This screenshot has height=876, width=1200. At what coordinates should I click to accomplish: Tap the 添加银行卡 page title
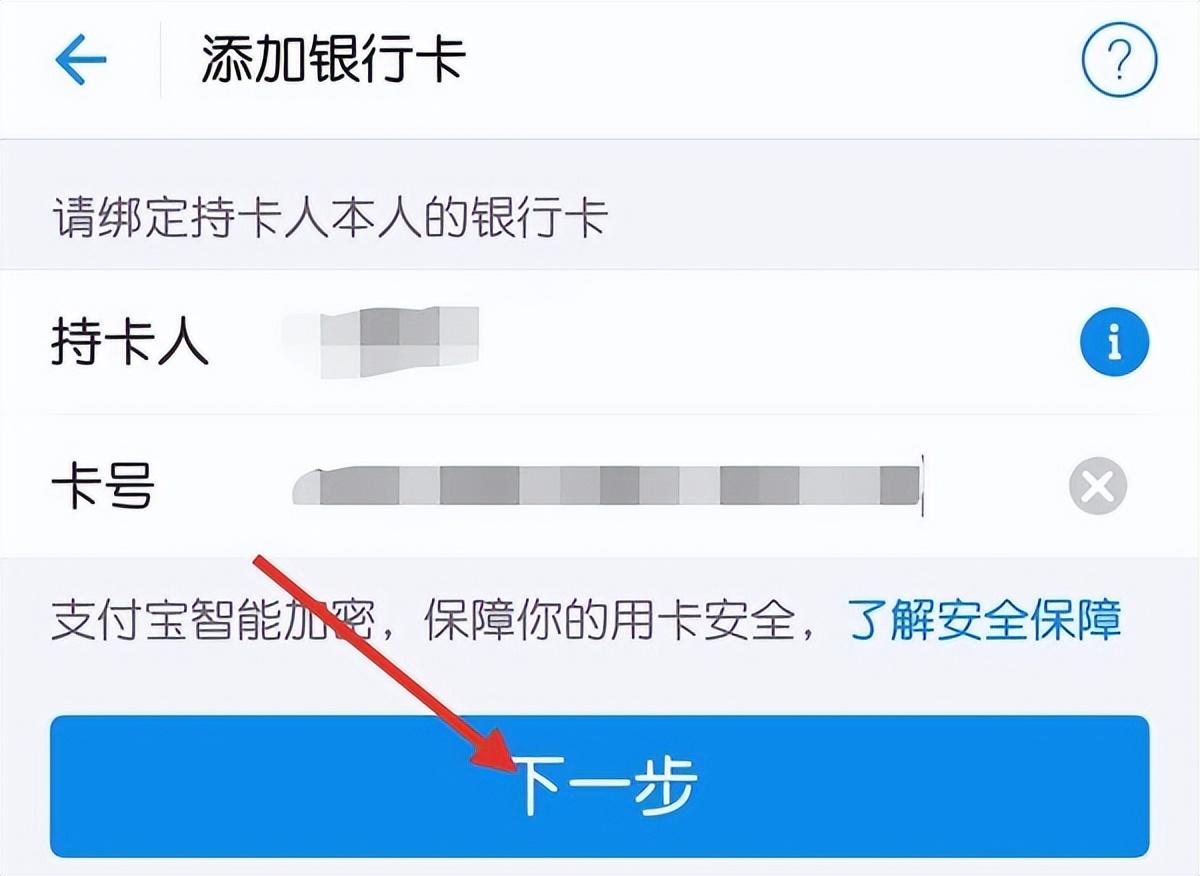(334, 62)
